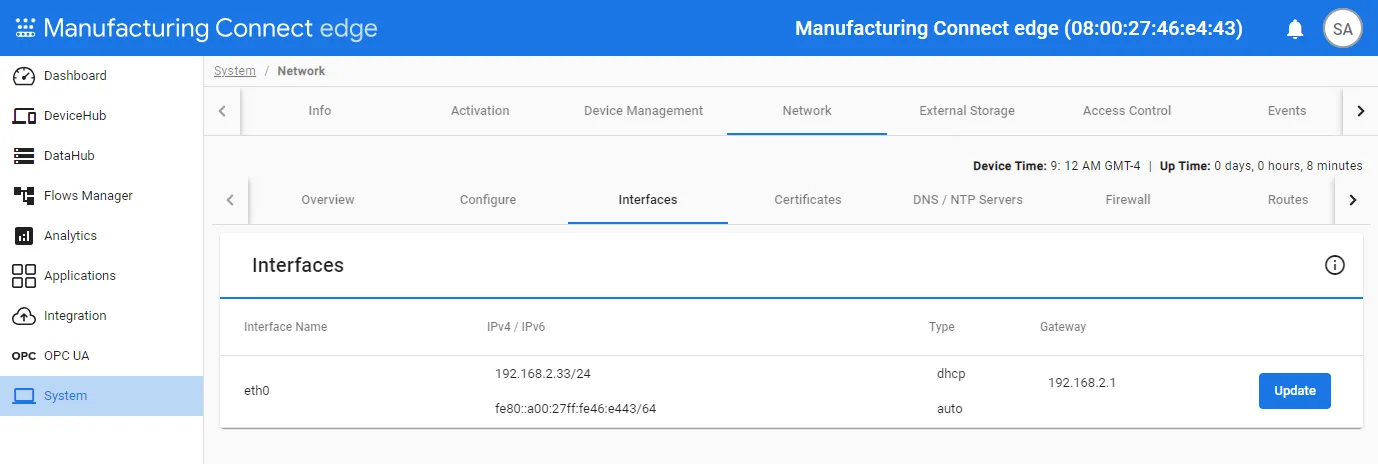1378x464 pixels.
Task: Click the Up Time readout
Action: coord(1261,166)
